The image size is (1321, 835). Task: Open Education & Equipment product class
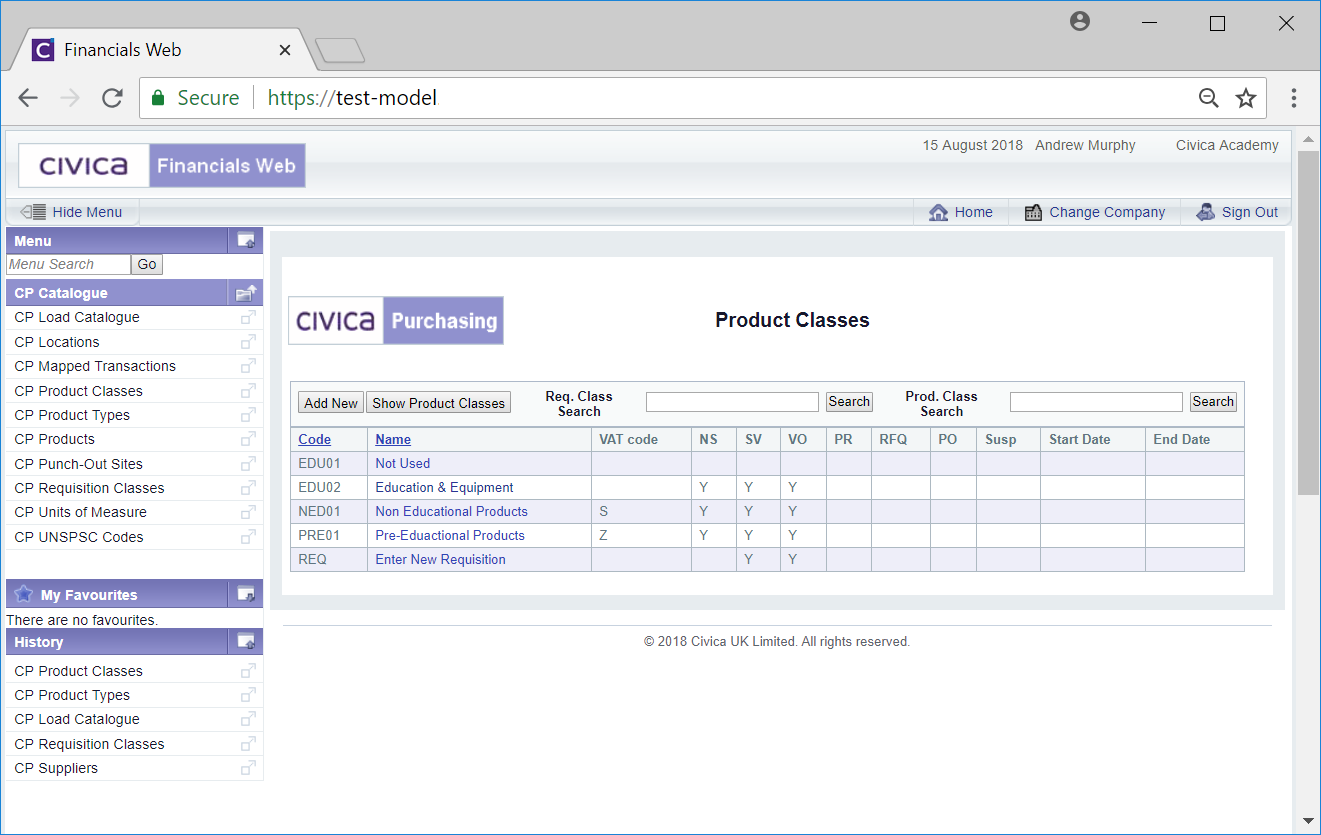point(444,487)
